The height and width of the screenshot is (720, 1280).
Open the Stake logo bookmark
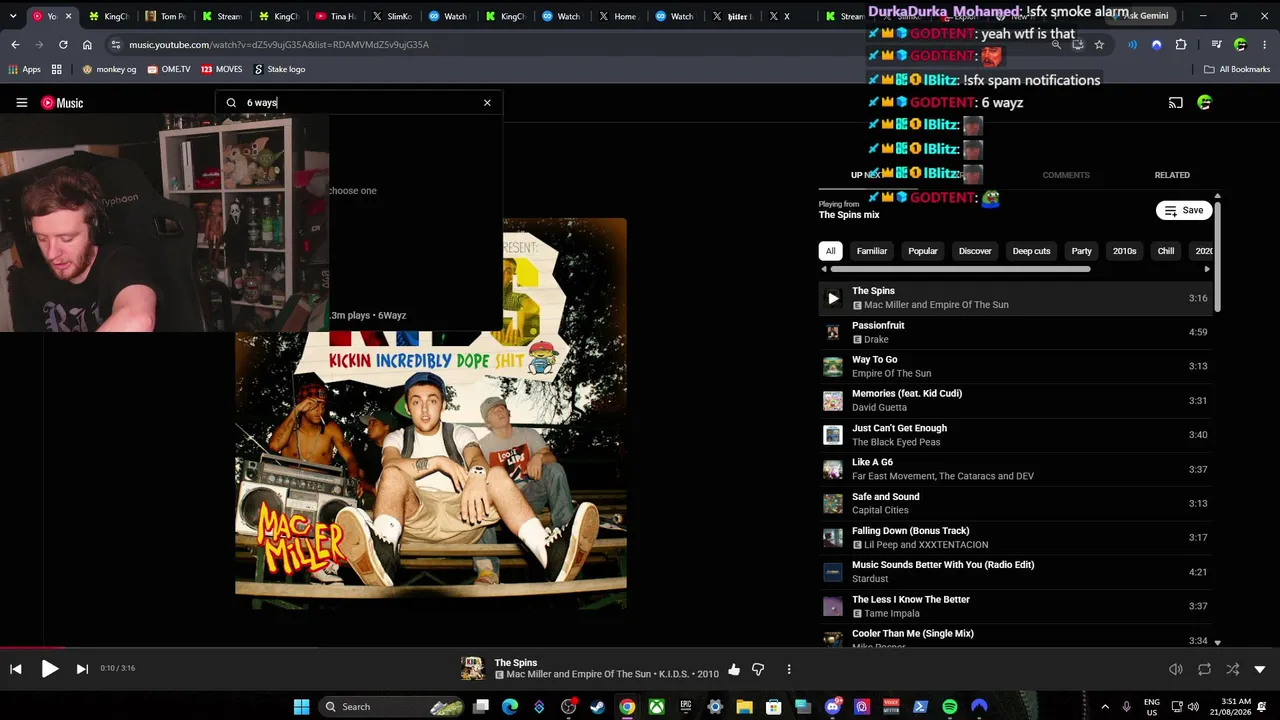coord(280,69)
